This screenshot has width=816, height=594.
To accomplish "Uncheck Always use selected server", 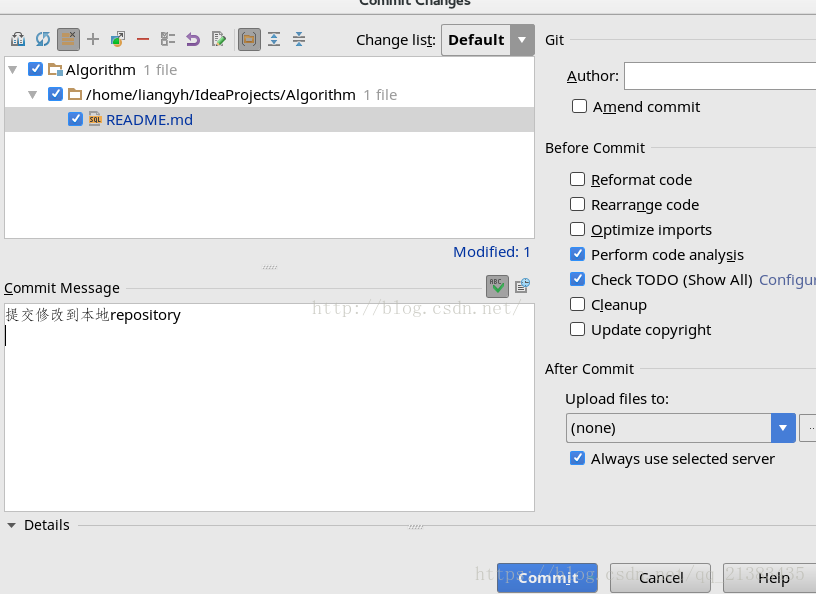I will [577, 458].
